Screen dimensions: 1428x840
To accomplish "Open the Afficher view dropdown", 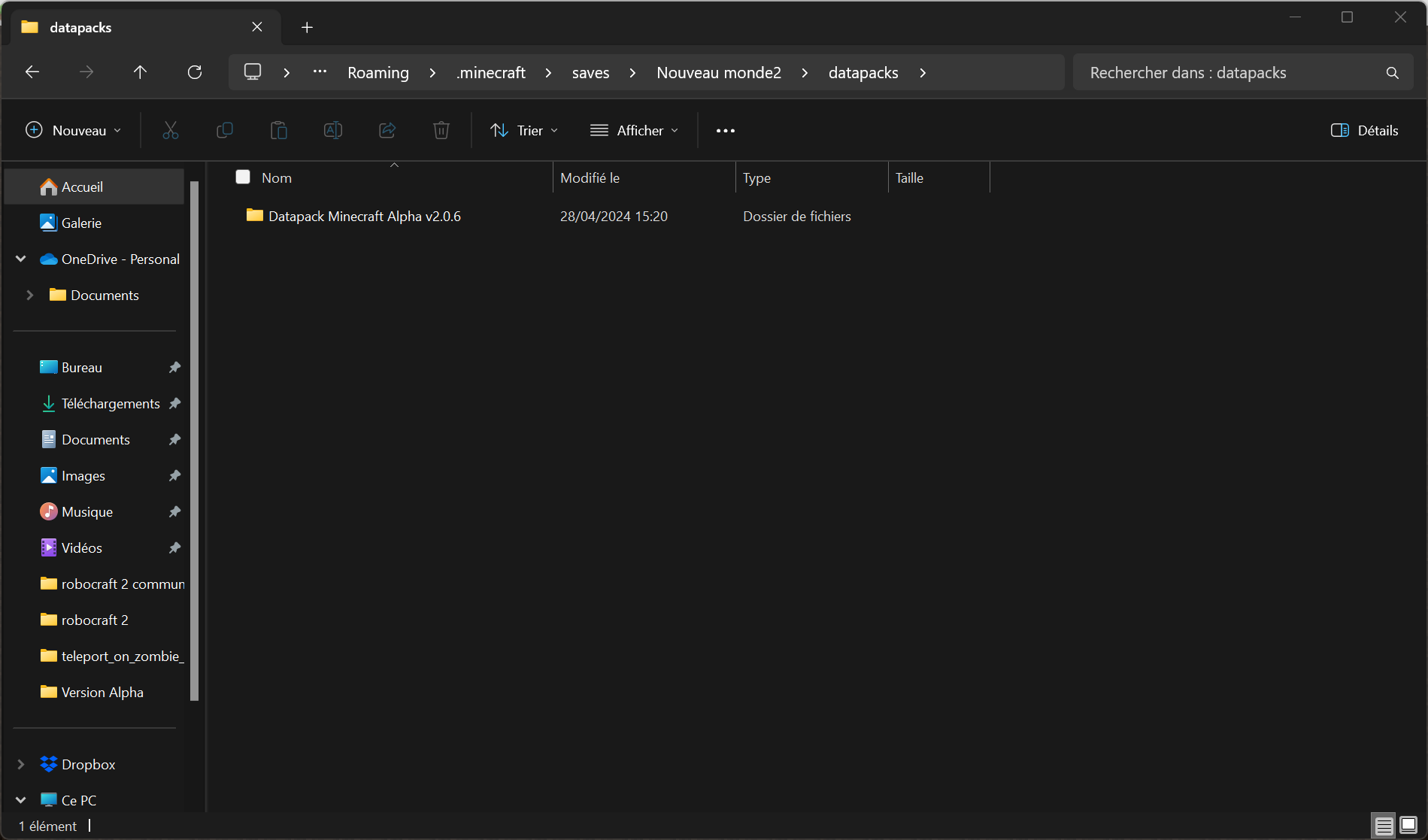I will click(x=634, y=130).
